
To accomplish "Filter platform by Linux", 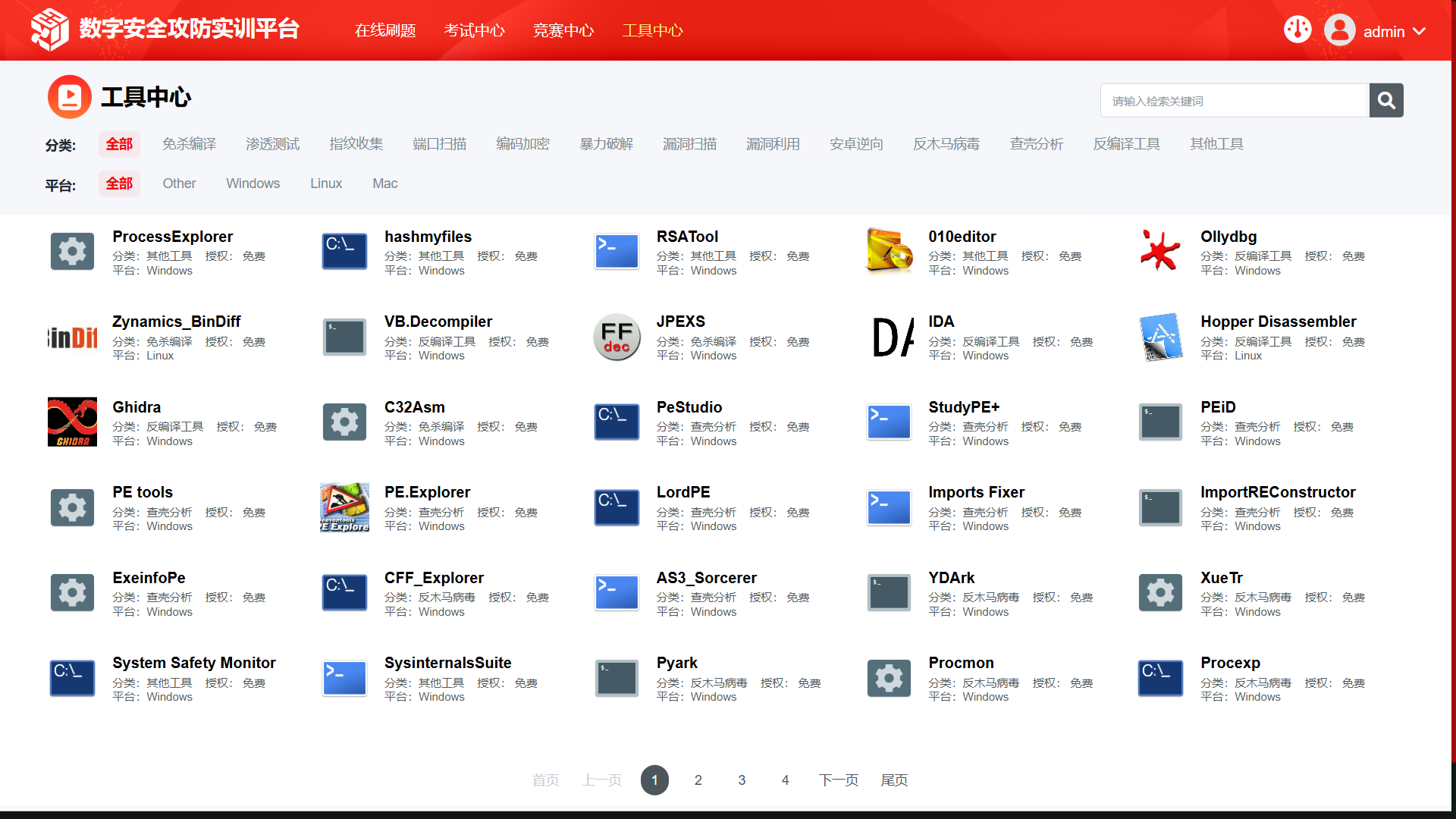I will coord(326,184).
